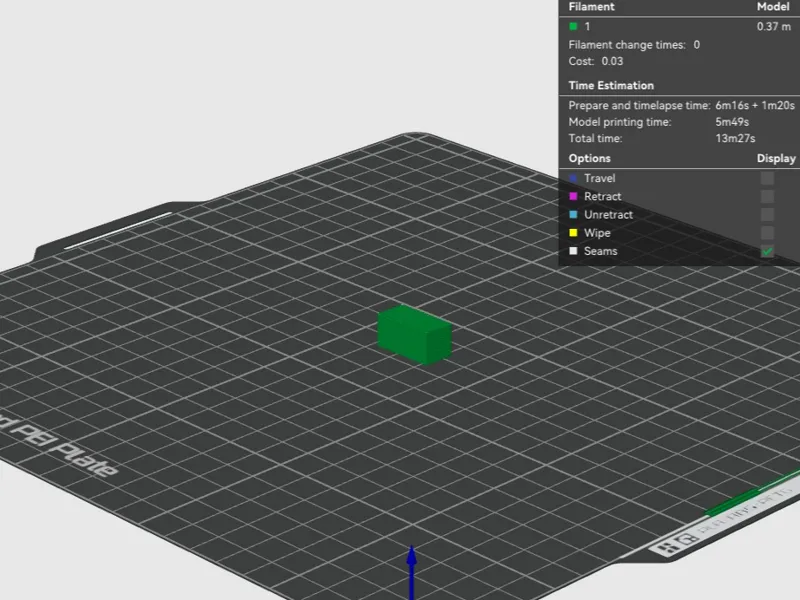Click the 'Unretract' option label

pos(608,215)
